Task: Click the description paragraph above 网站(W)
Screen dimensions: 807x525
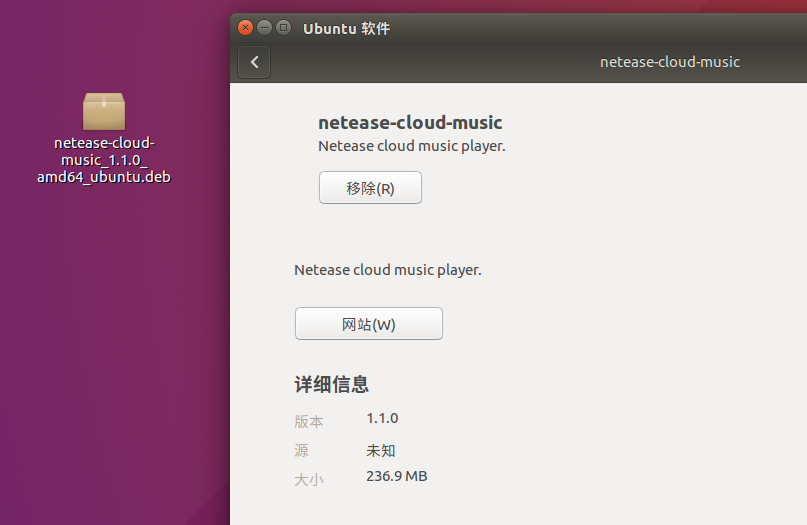Action: tap(388, 270)
